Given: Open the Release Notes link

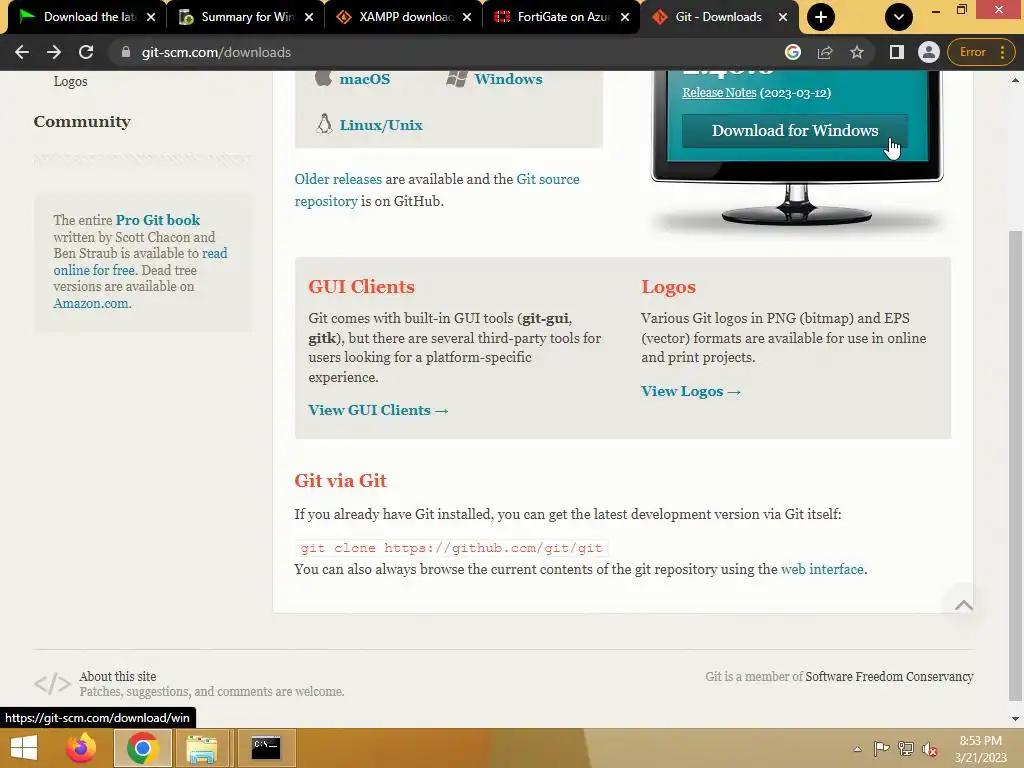Looking at the screenshot, I should (719, 93).
